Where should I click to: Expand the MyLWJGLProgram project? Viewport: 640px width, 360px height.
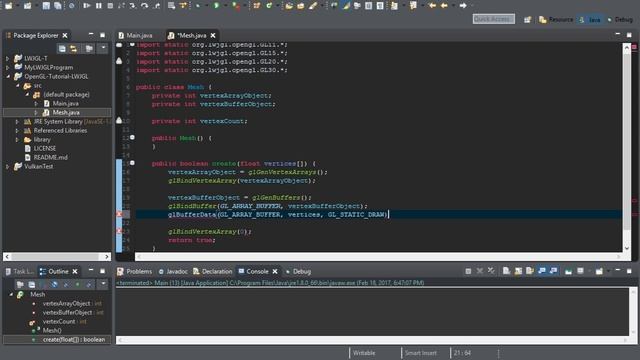[7, 67]
